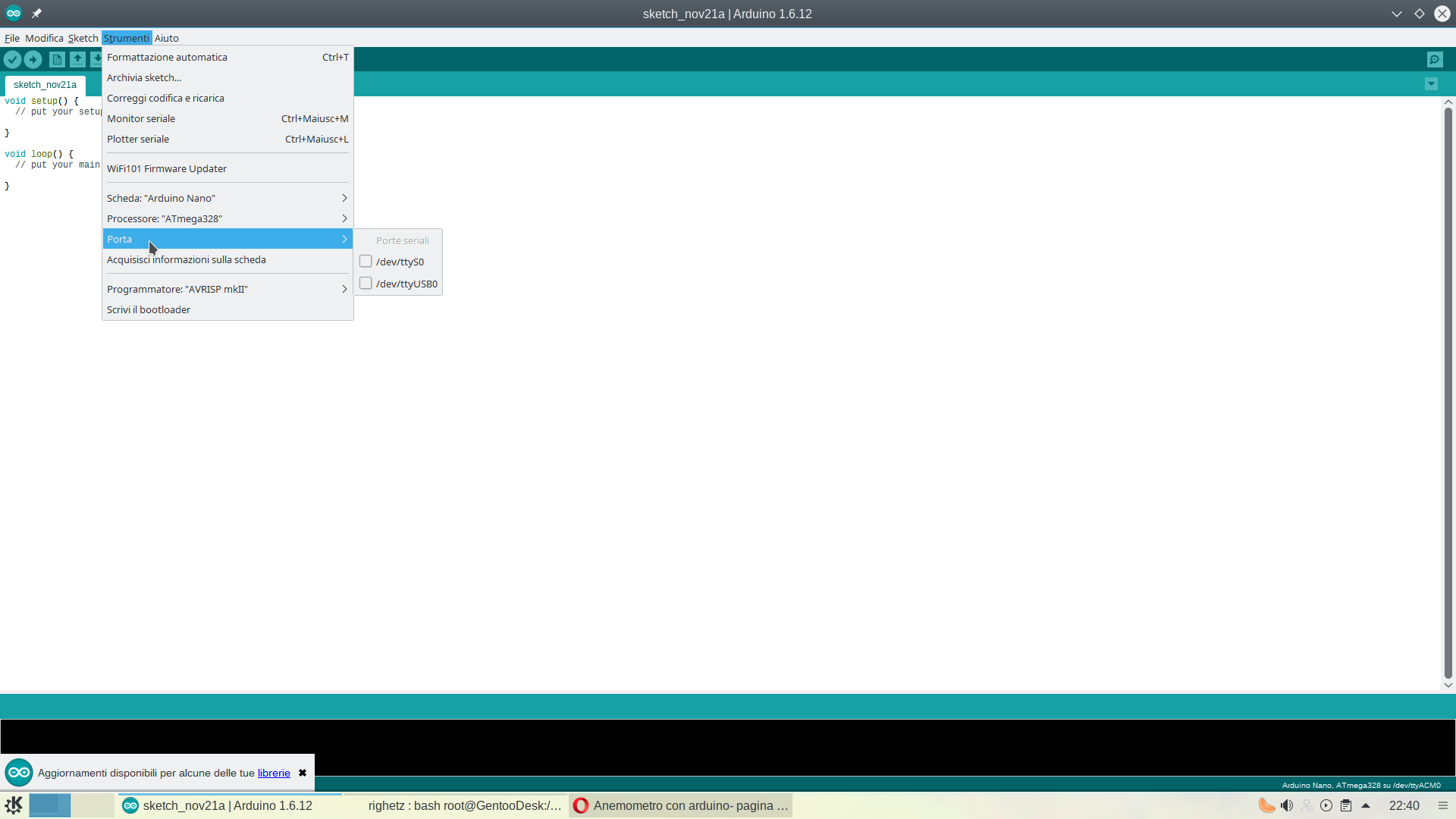Open the media player tray icon
The image size is (1456, 819).
(x=1326, y=805)
